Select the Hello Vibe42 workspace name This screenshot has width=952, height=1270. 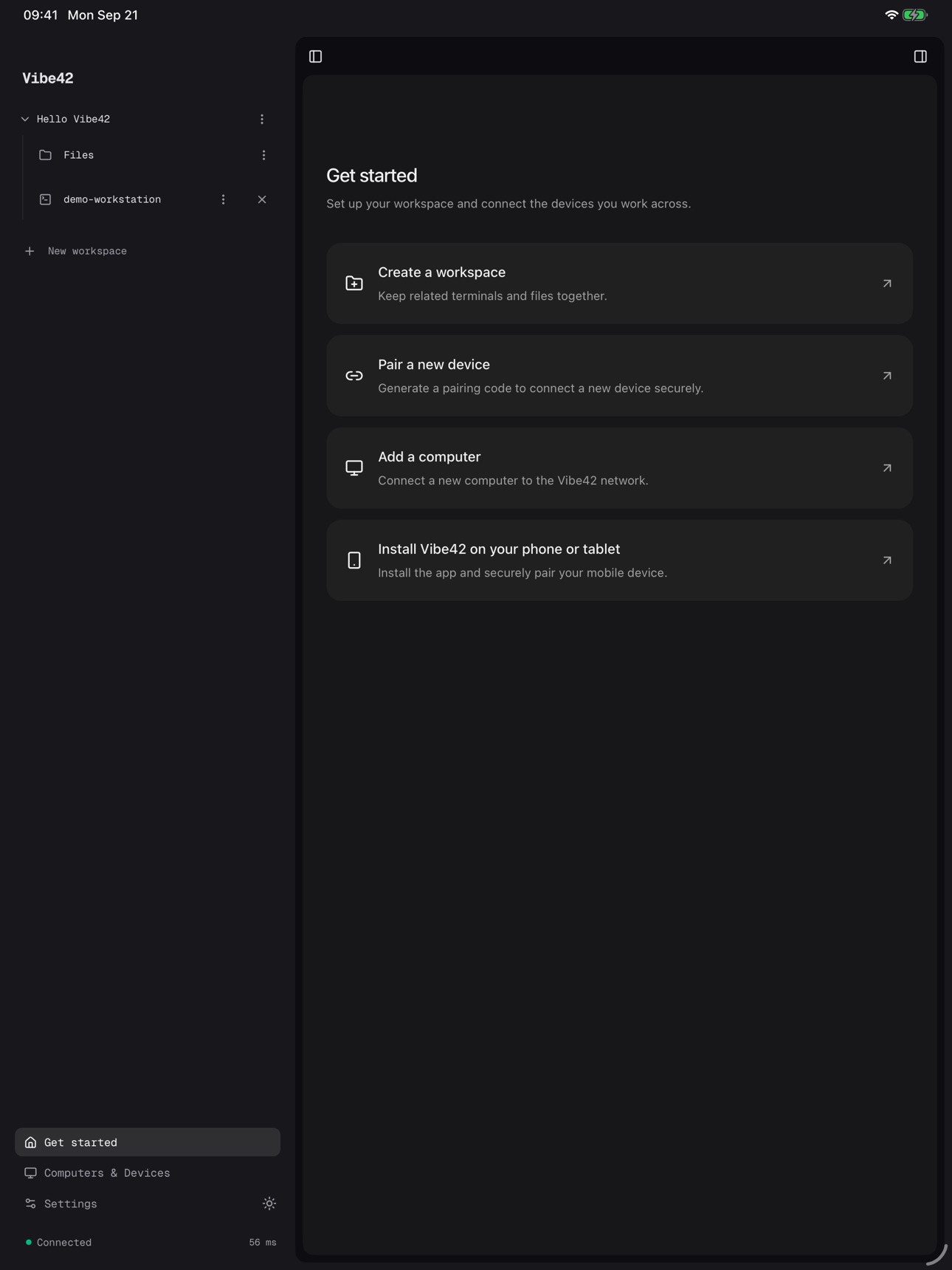click(x=73, y=119)
